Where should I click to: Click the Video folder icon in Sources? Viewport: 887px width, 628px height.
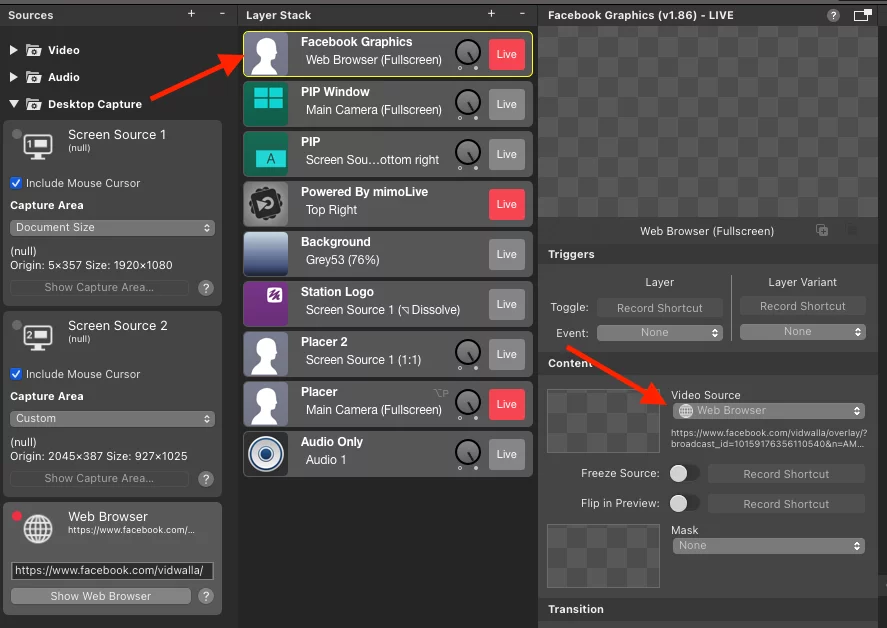click(34, 50)
